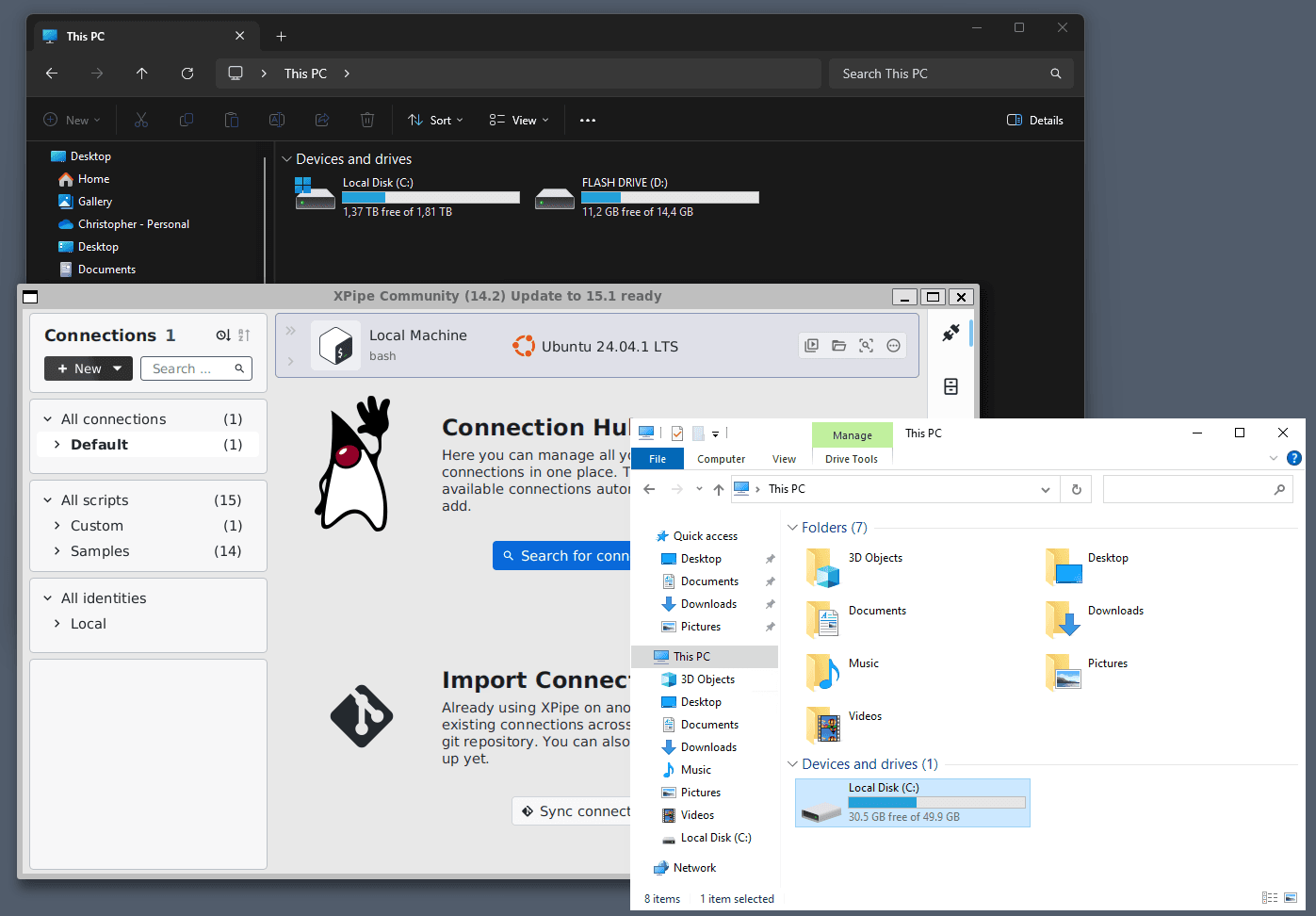The image size is (1316, 916).
Task: Toggle the Details pane in dark Explorer
Action: pos(1034,121)
